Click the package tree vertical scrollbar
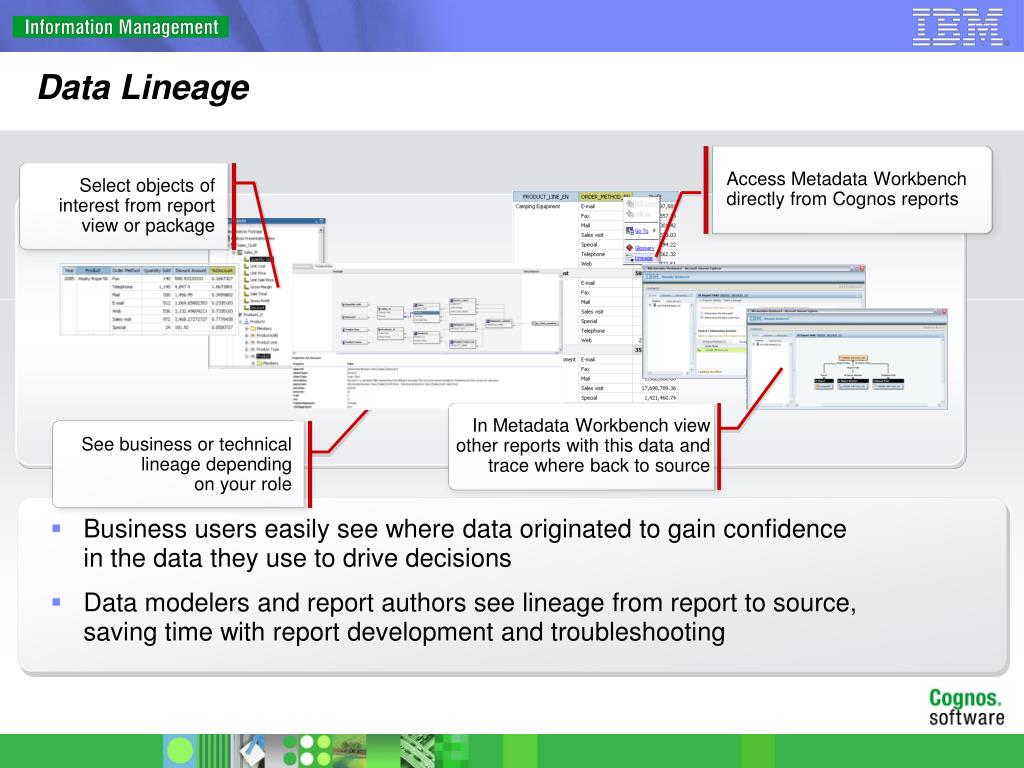 click(321, 245)
